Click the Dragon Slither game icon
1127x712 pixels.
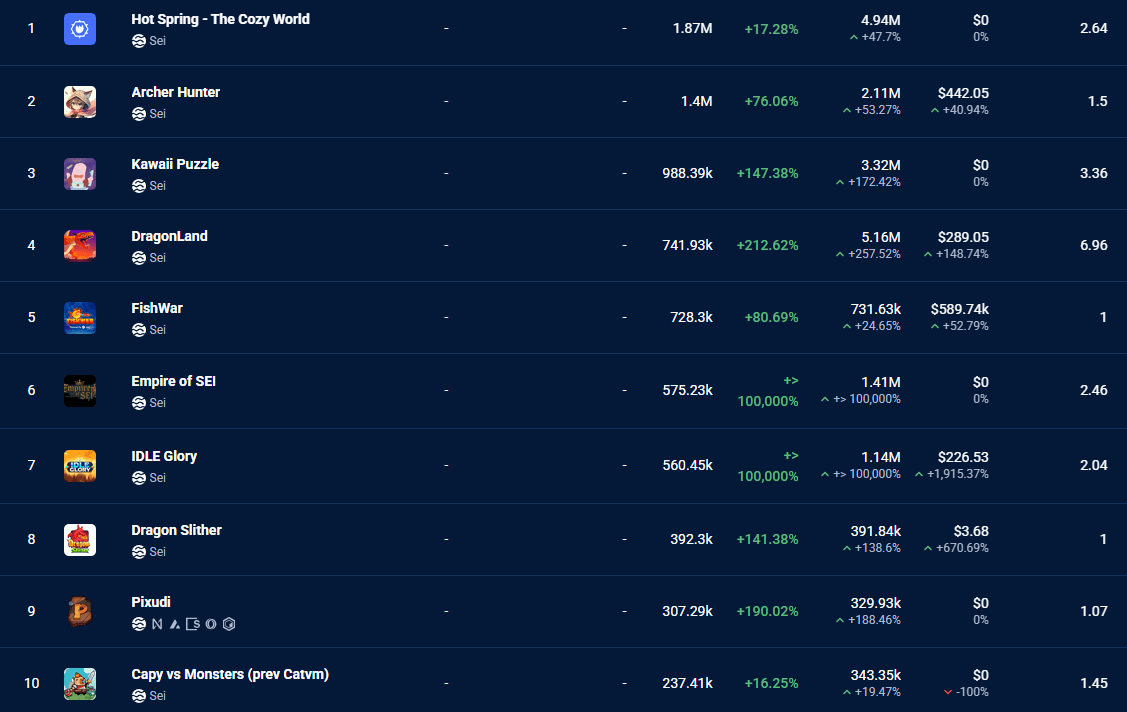80,538
